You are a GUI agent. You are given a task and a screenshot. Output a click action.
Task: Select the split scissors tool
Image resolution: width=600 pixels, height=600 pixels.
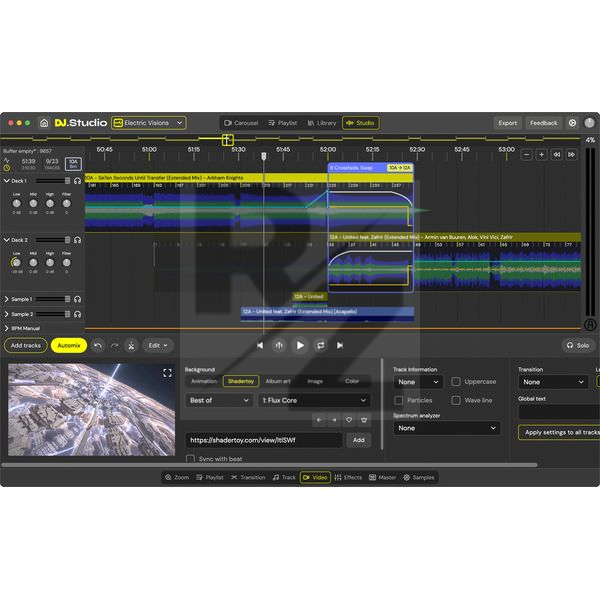coord(131,346)
